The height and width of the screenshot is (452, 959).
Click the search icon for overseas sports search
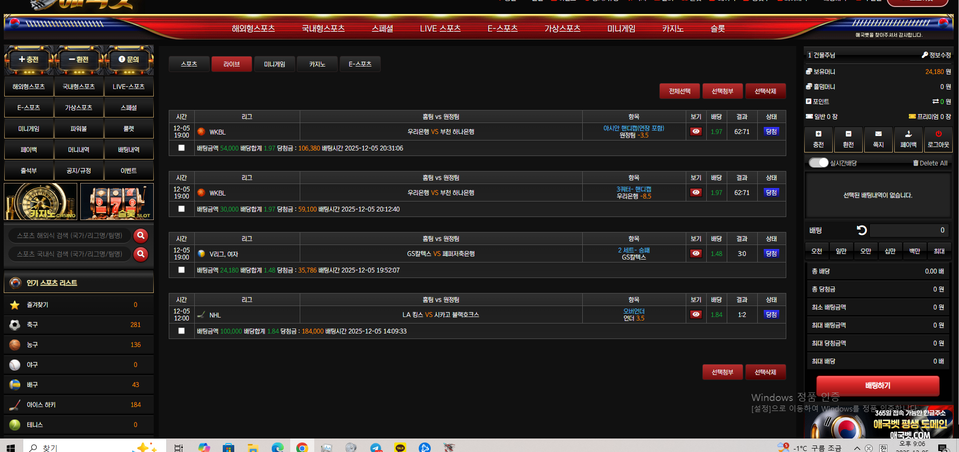pos(141,236)
